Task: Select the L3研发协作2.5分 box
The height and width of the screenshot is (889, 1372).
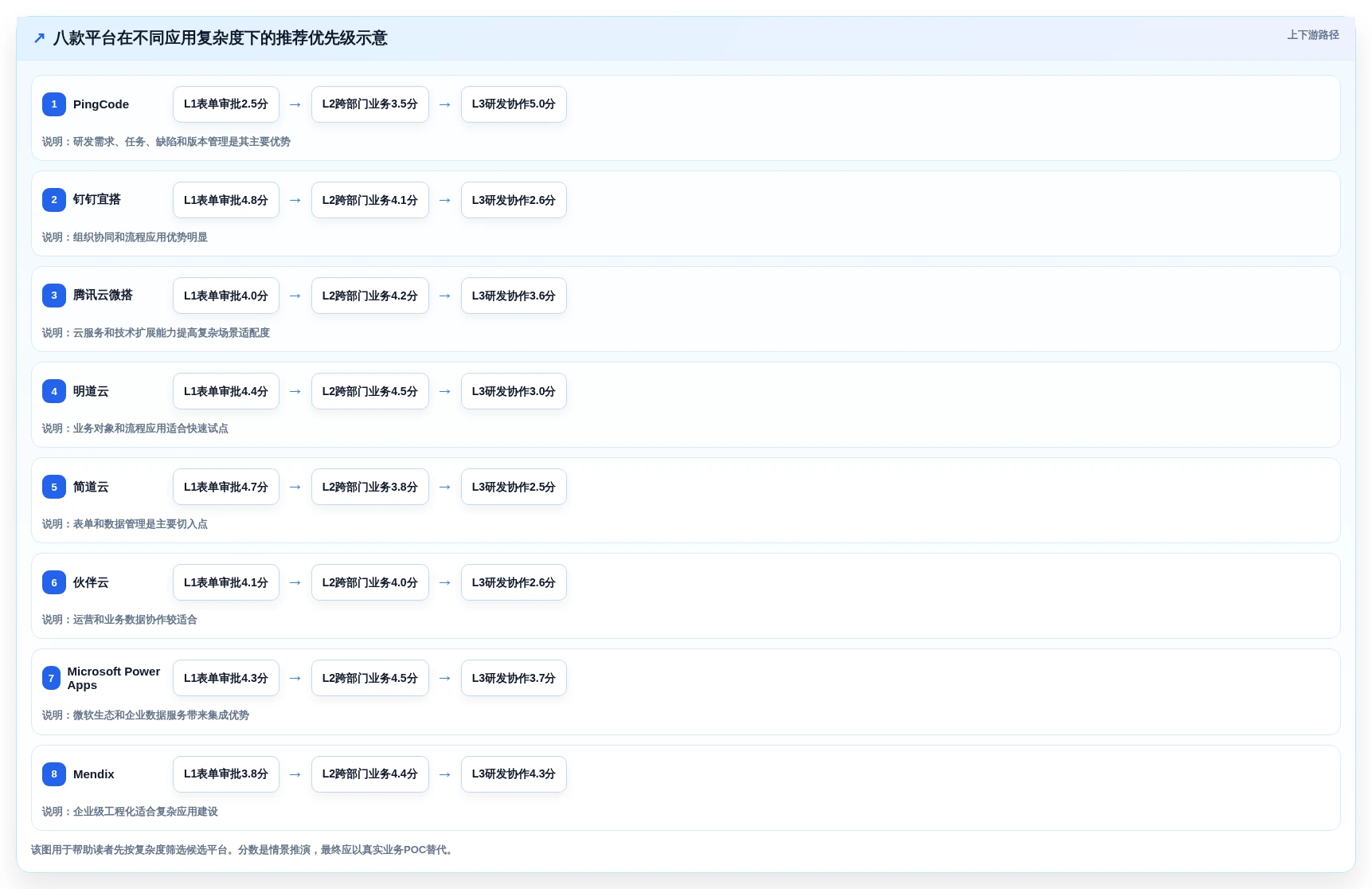Action: tap(514, 487)
